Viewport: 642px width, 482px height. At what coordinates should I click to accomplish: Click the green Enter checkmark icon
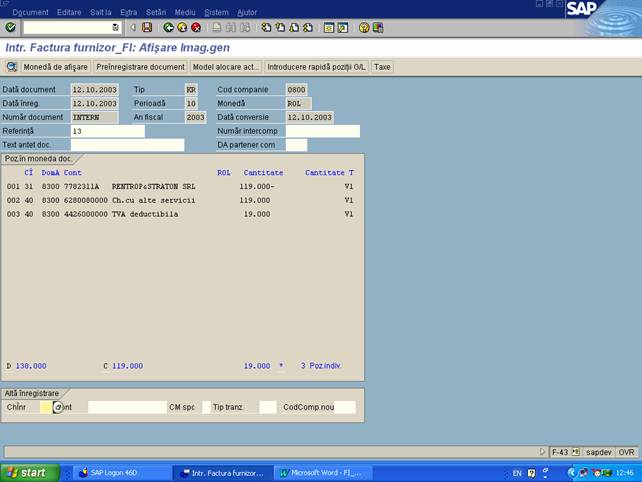tap(10, 28)
